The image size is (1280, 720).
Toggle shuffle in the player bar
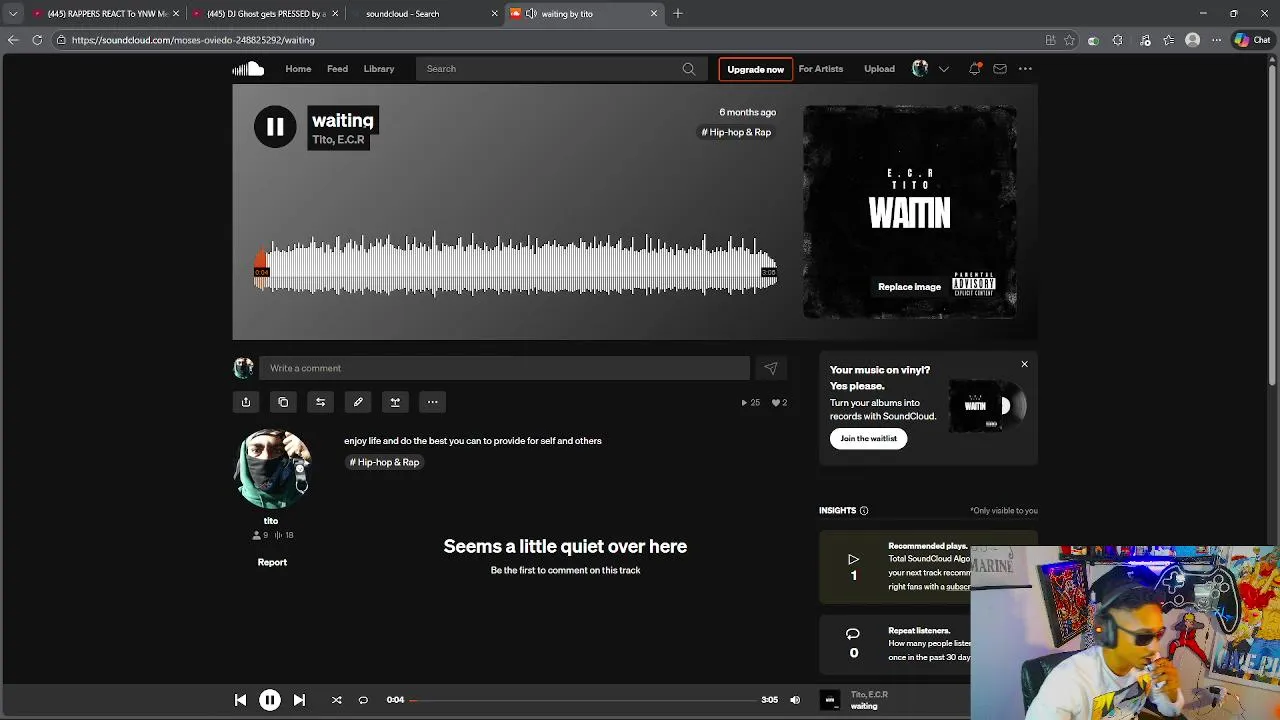point(336,700)
